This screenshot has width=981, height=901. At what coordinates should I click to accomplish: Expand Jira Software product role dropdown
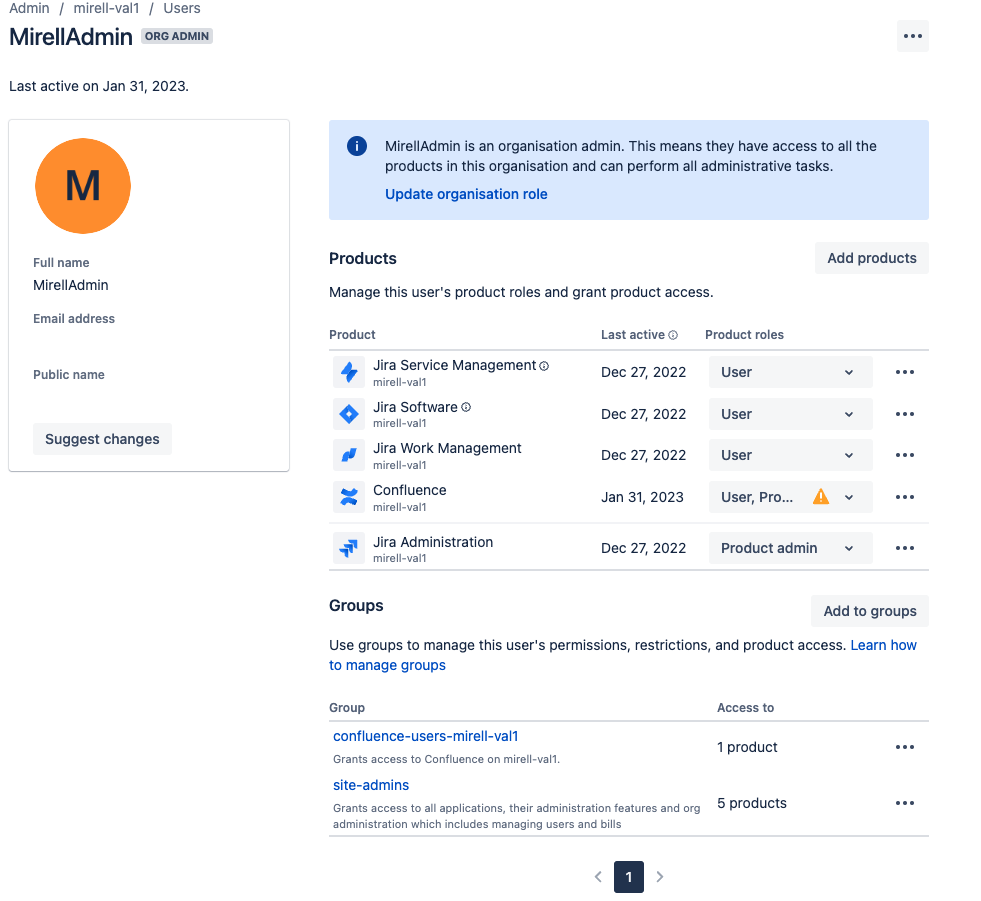tap(791, 414)
